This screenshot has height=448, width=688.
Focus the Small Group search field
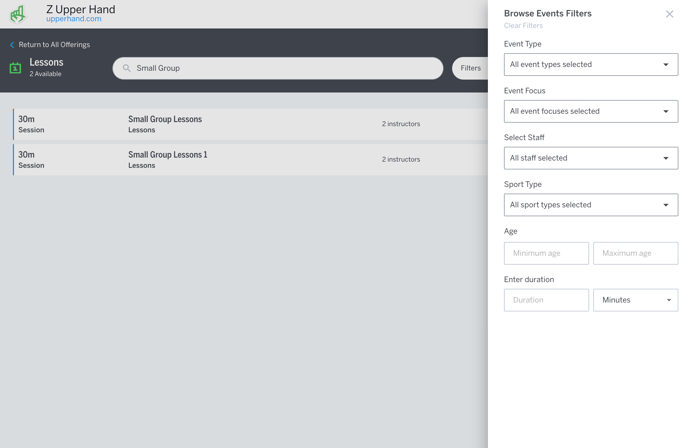click(278, 68)
